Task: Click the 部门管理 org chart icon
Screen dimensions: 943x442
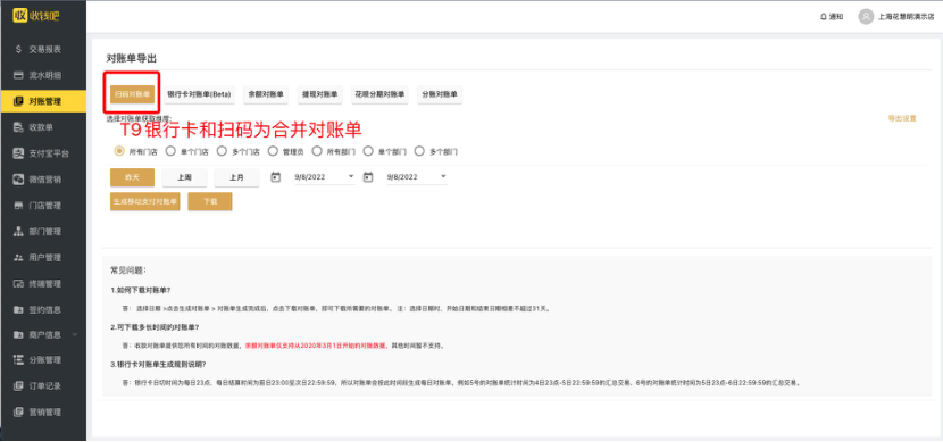Action: click(19, 231)
